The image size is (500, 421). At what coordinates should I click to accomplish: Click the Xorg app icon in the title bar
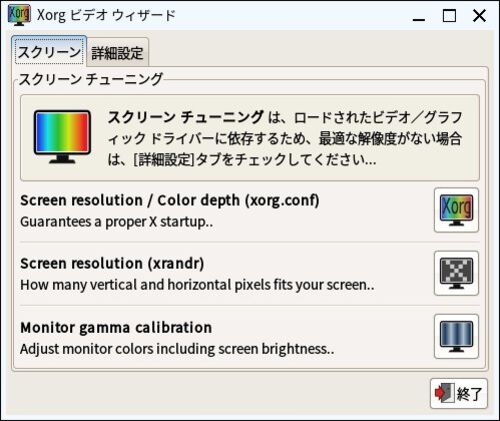click(19, 15)
